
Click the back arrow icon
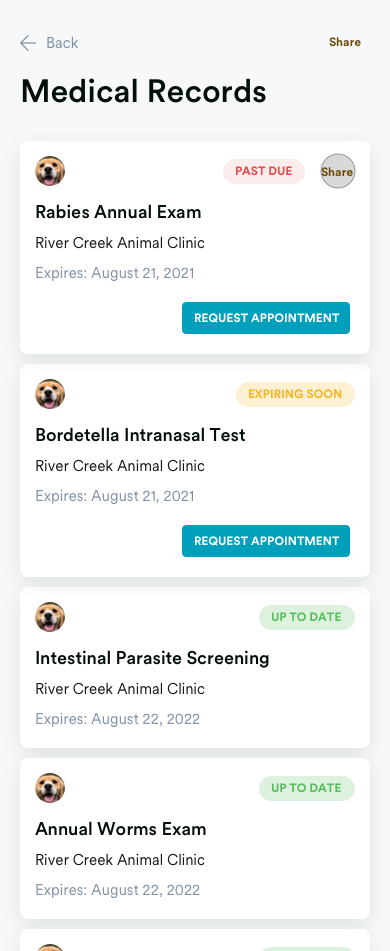28,42
